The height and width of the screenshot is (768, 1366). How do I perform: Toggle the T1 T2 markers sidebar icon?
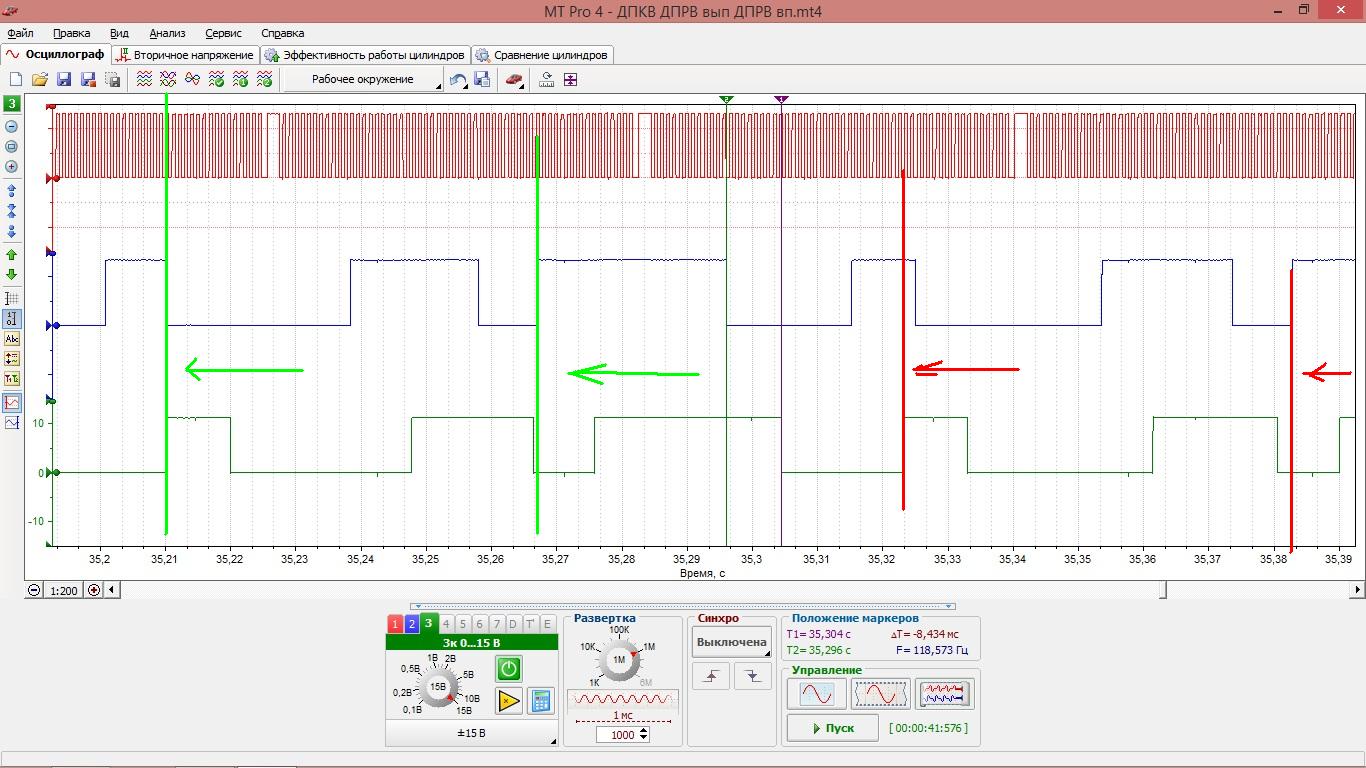(x=12, y=379)
